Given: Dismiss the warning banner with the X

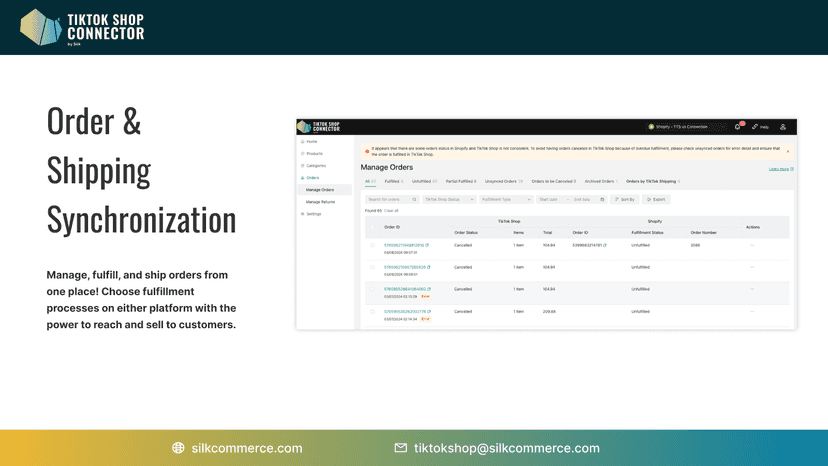Looking at the screenshot, I should (788, 152).
